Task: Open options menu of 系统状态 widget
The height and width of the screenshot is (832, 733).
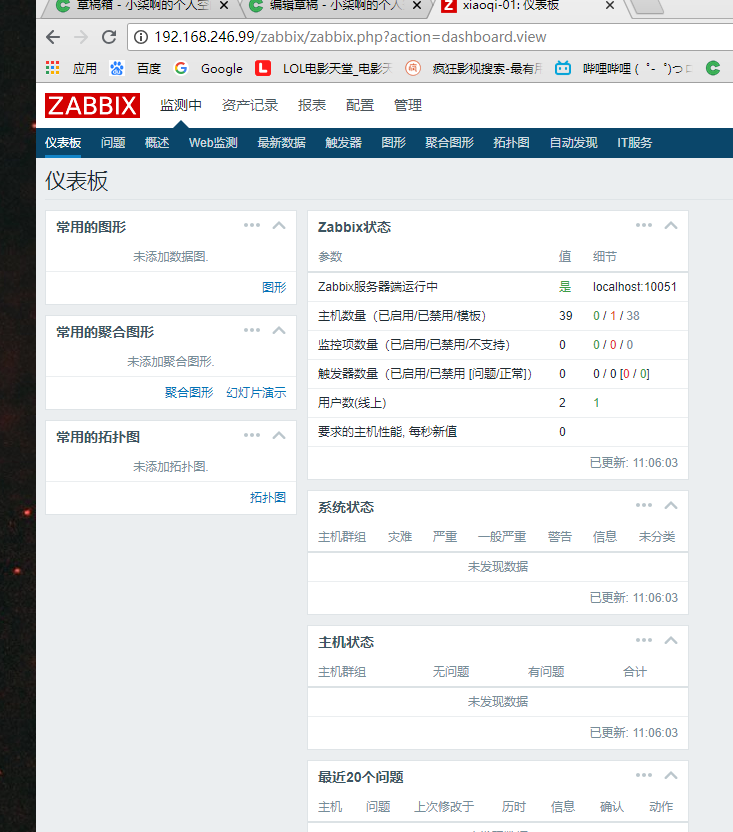Action: pyautogui.click(x=644, y=506)
